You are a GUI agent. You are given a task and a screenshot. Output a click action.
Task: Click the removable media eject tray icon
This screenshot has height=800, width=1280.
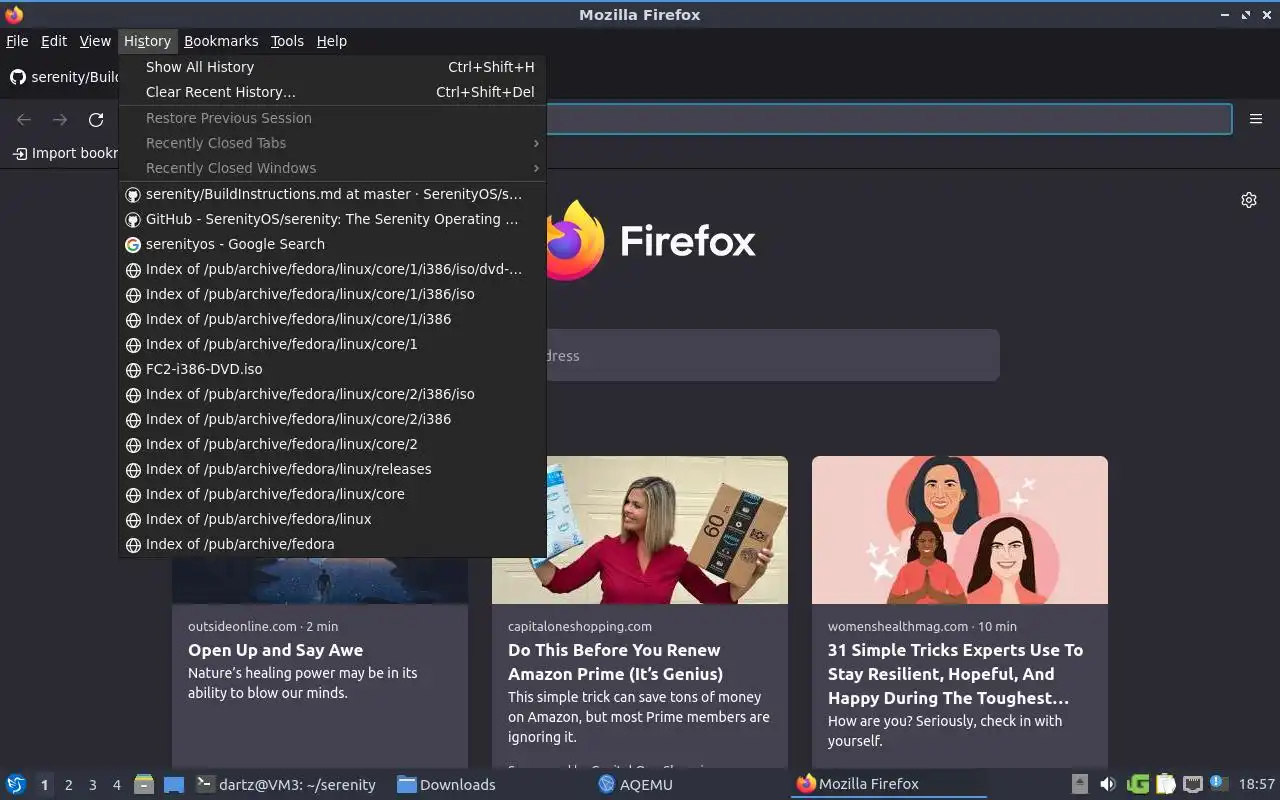click(x=1080, y=784)
